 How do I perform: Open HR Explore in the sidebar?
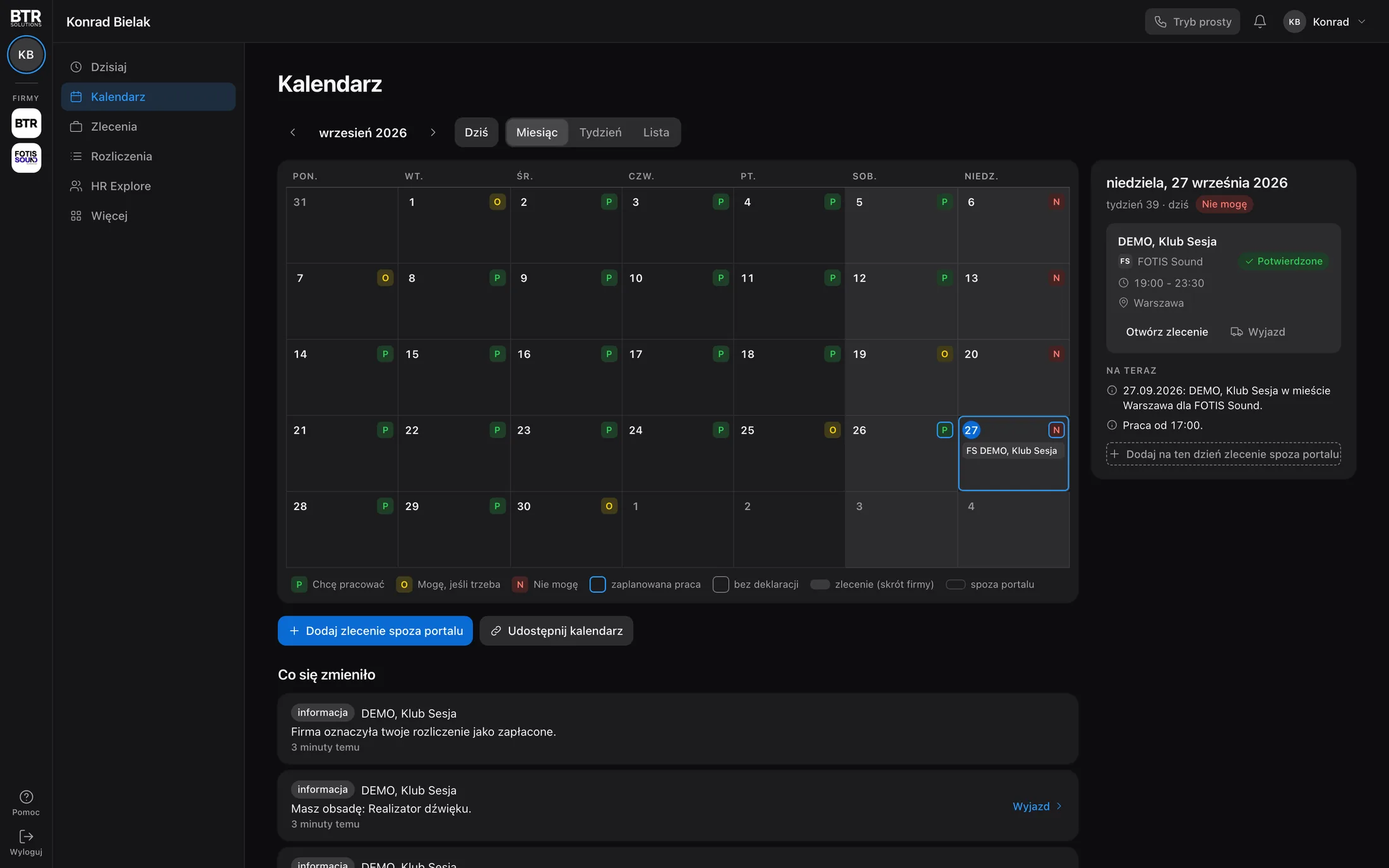click(x=148, y=186)
